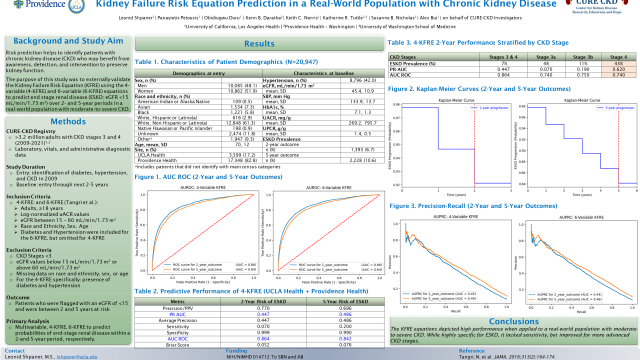This screenshot has width=640, height=360.
Task: Click the Outcome subheading in Methods
Action: click(x=18, y=298)
